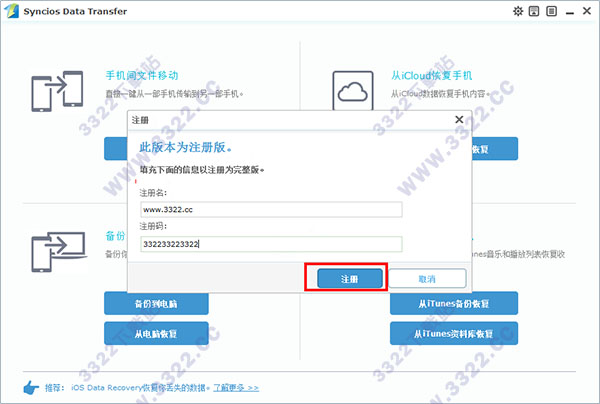Click the 从电脑恢复 button

156,334
